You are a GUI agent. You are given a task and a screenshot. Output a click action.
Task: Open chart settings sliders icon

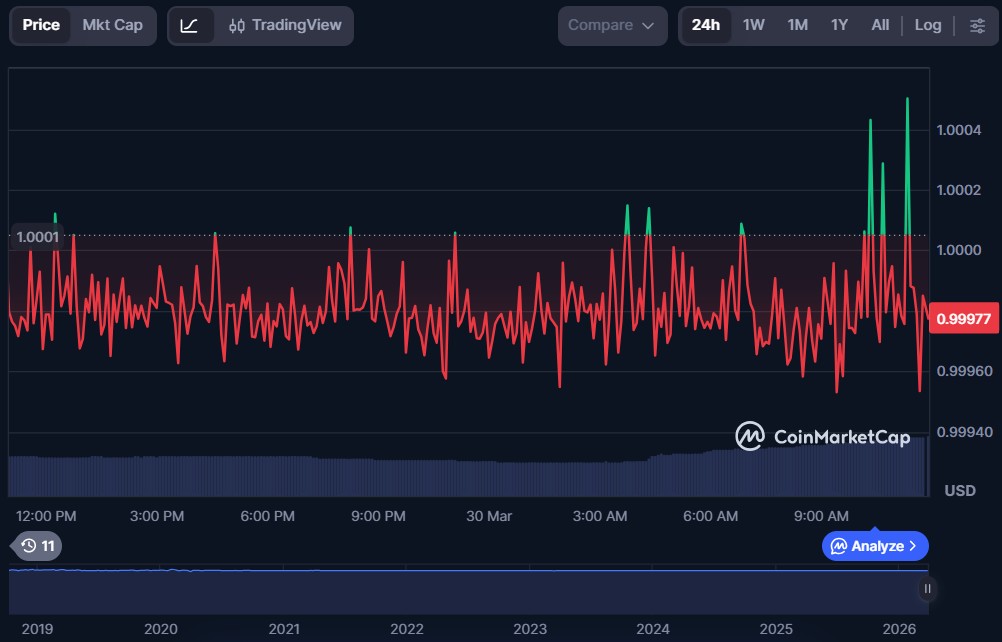(x=977, y=25)
